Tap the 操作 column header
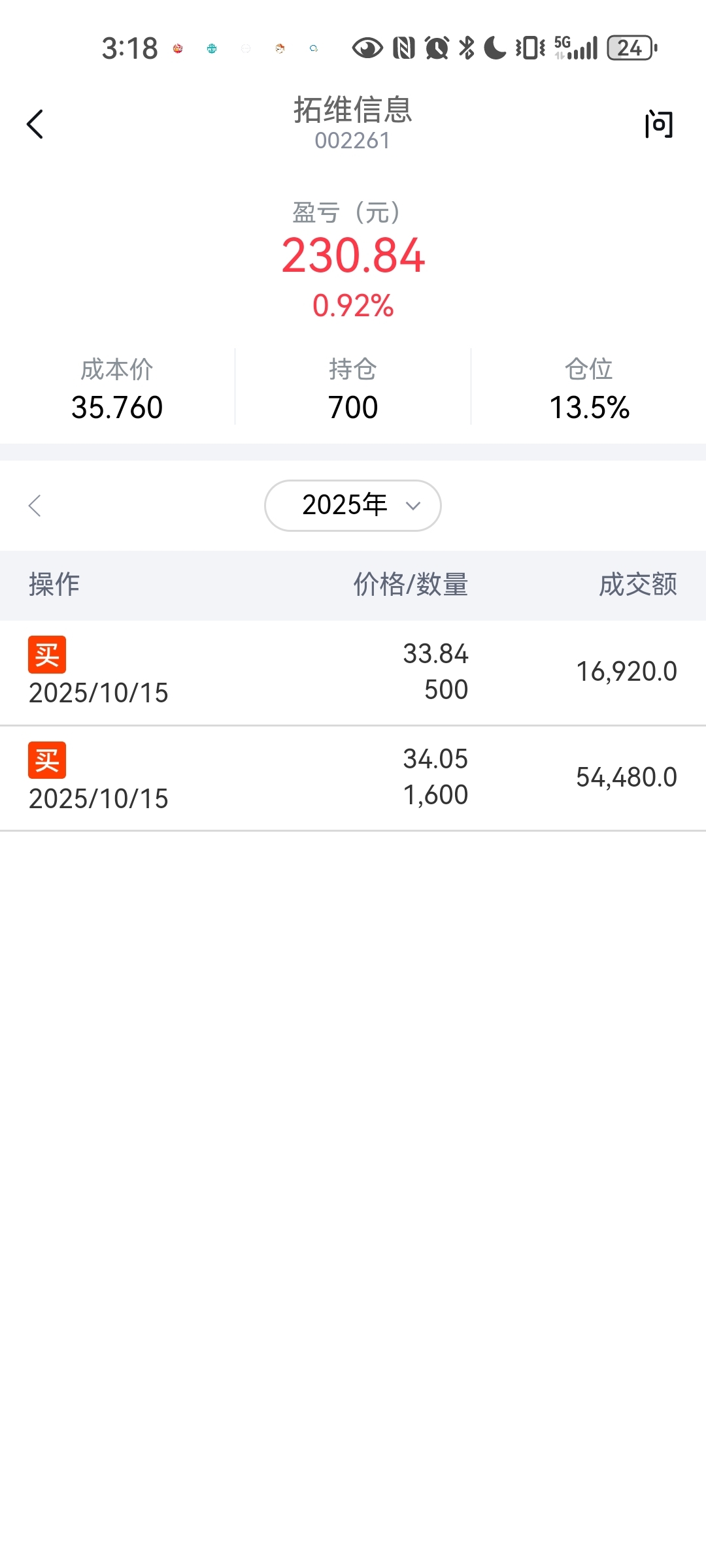Image resolution: width=706 pixels, height=1568 pixels. [x=54, y=584]
